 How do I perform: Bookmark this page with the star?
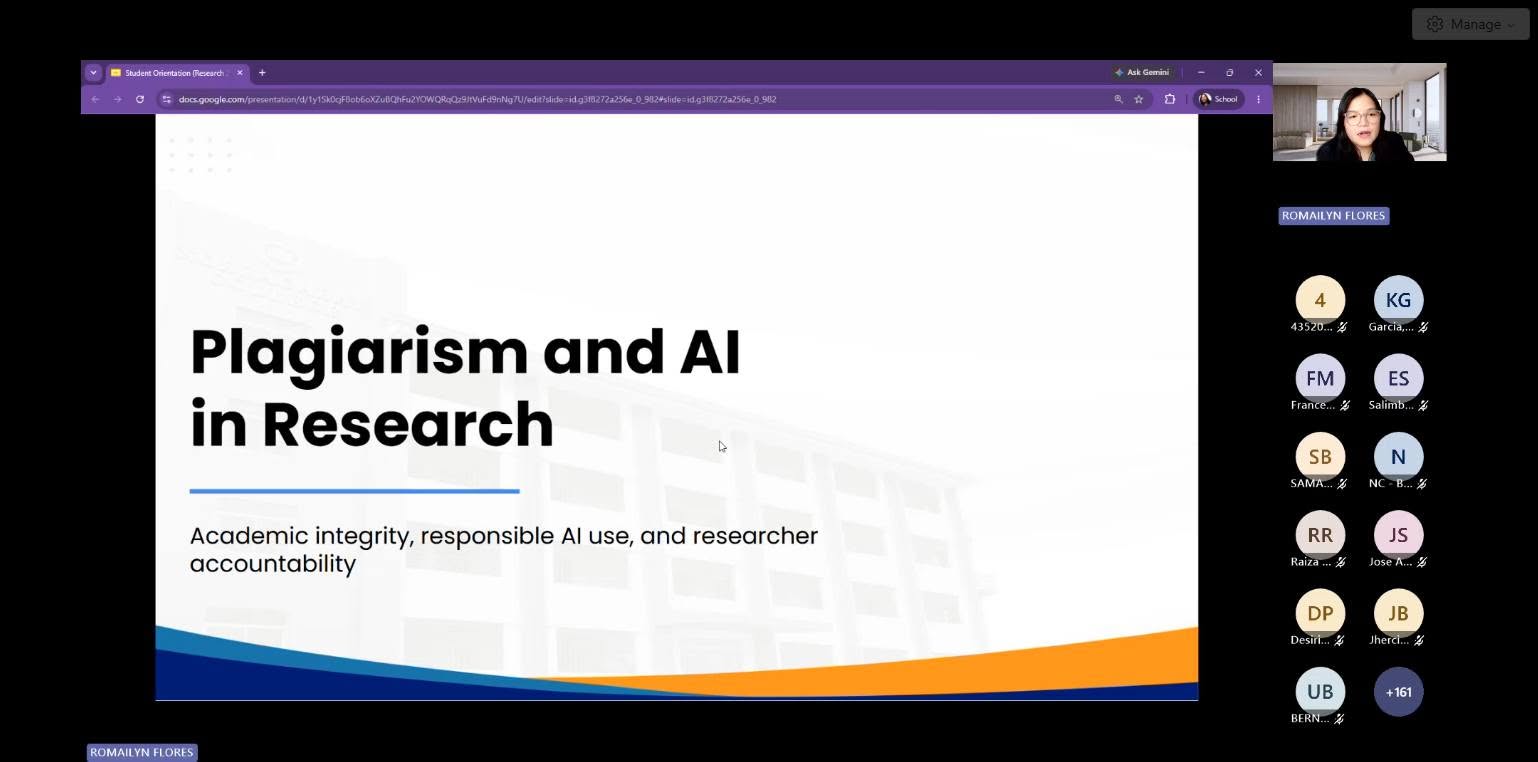(x=1138, y=99)
